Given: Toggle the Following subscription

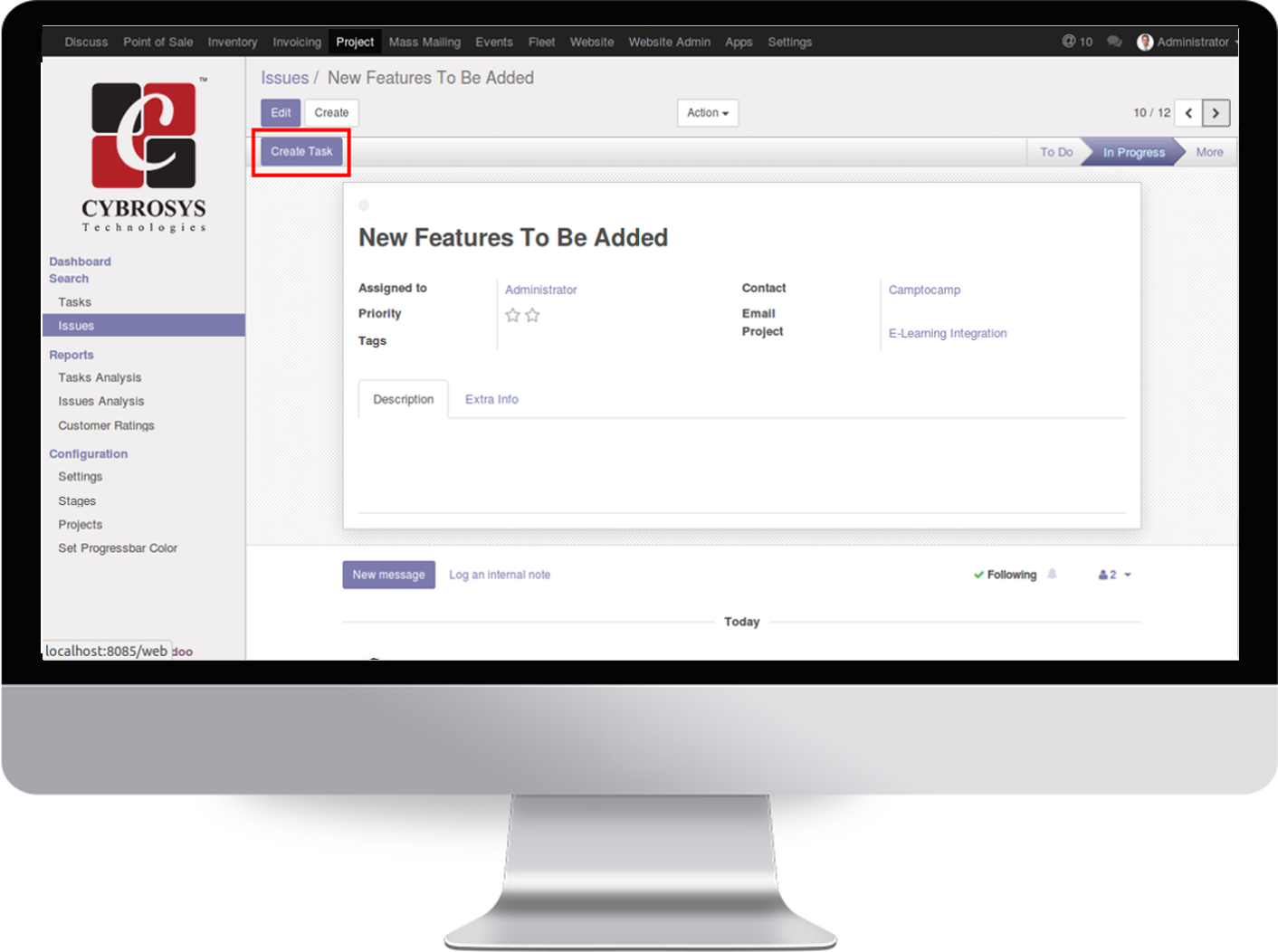Looking at the screenshot, I should 1005,575.
